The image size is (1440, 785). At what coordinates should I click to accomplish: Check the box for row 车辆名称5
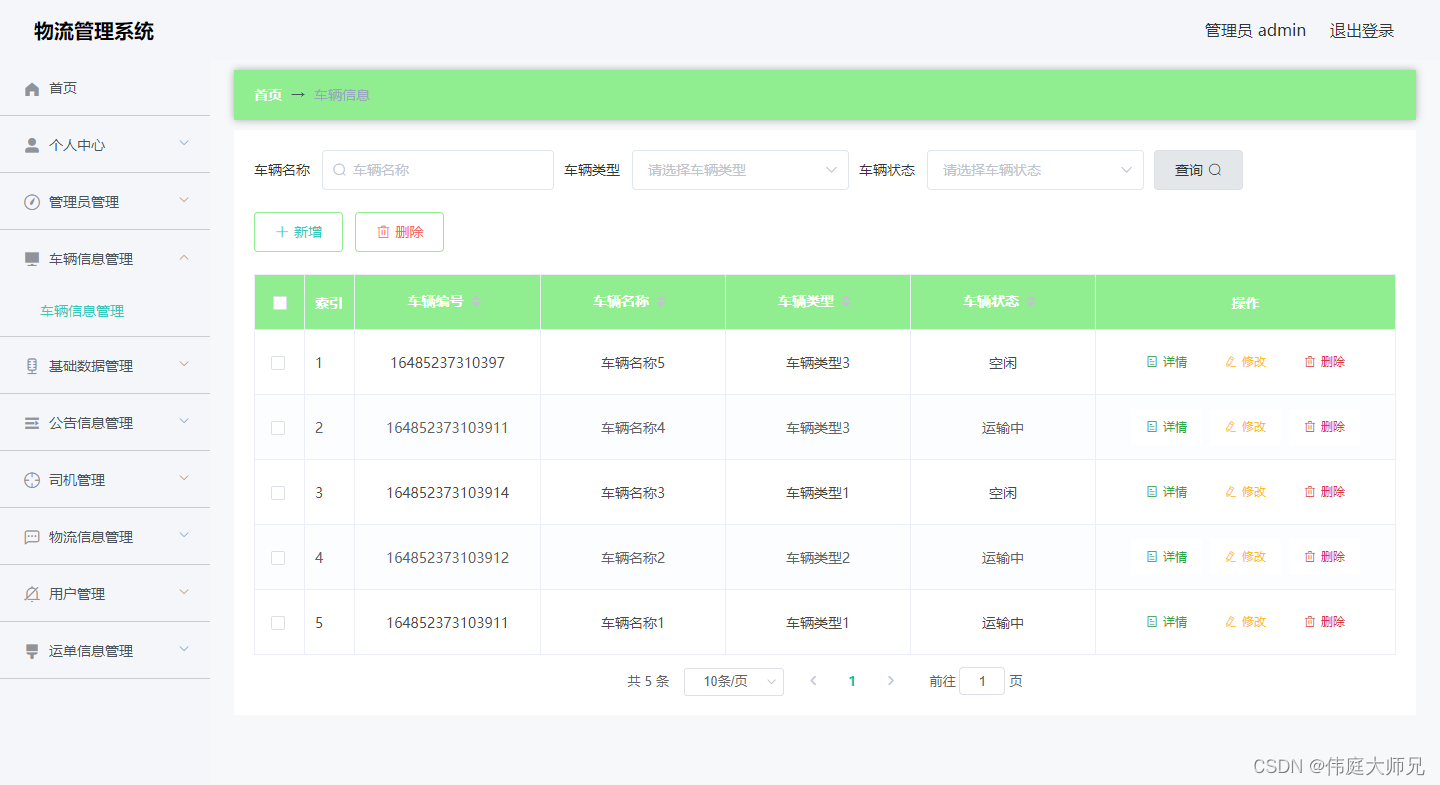[x=278, y=363]
